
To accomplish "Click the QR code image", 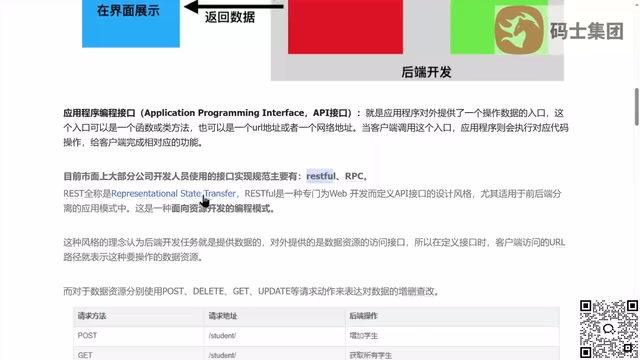I will click(609, 329).
